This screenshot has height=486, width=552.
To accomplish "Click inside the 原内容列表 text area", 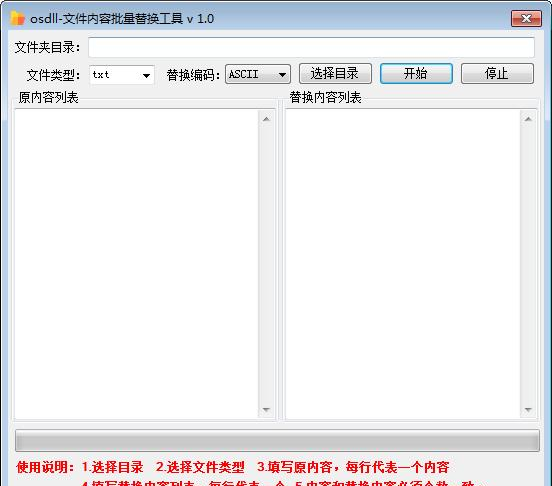I will coord(136,264).
